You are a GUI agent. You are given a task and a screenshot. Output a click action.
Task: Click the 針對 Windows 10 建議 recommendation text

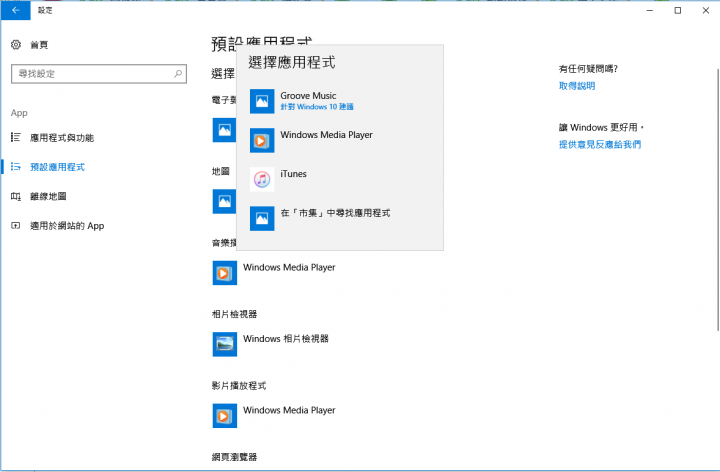(317, 107)
